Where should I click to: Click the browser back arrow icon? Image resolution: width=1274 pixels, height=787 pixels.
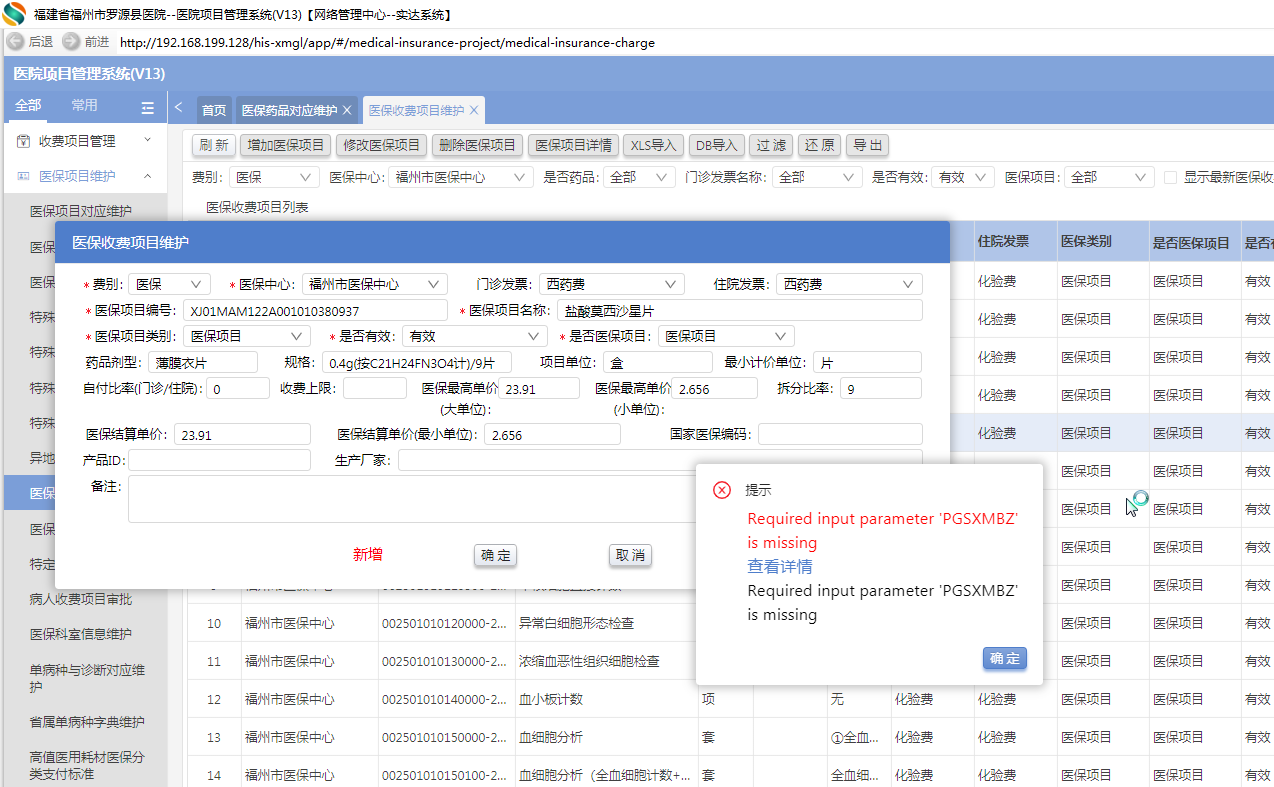tap(16, 42)
